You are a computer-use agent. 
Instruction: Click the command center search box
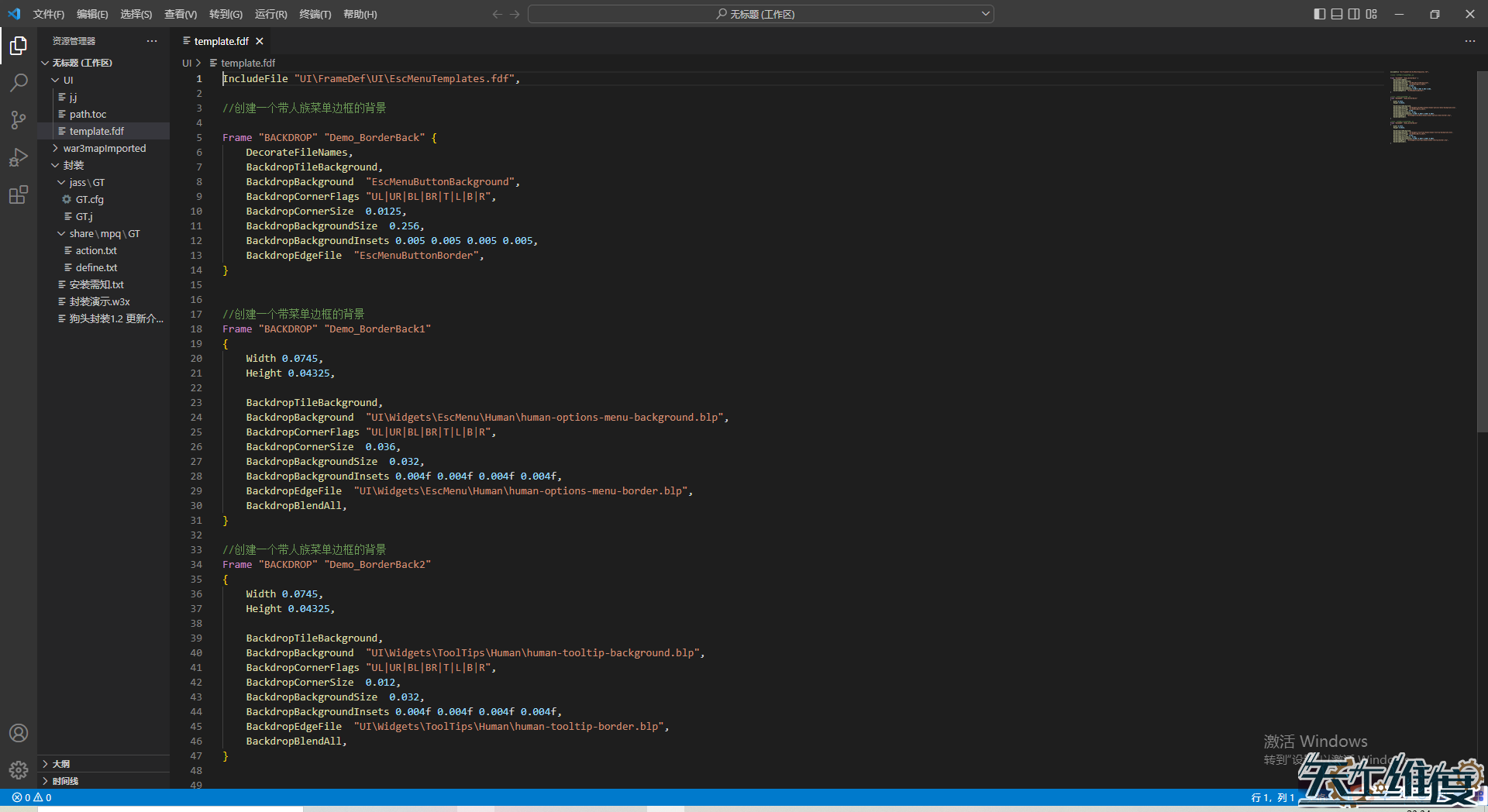[760, 14]
